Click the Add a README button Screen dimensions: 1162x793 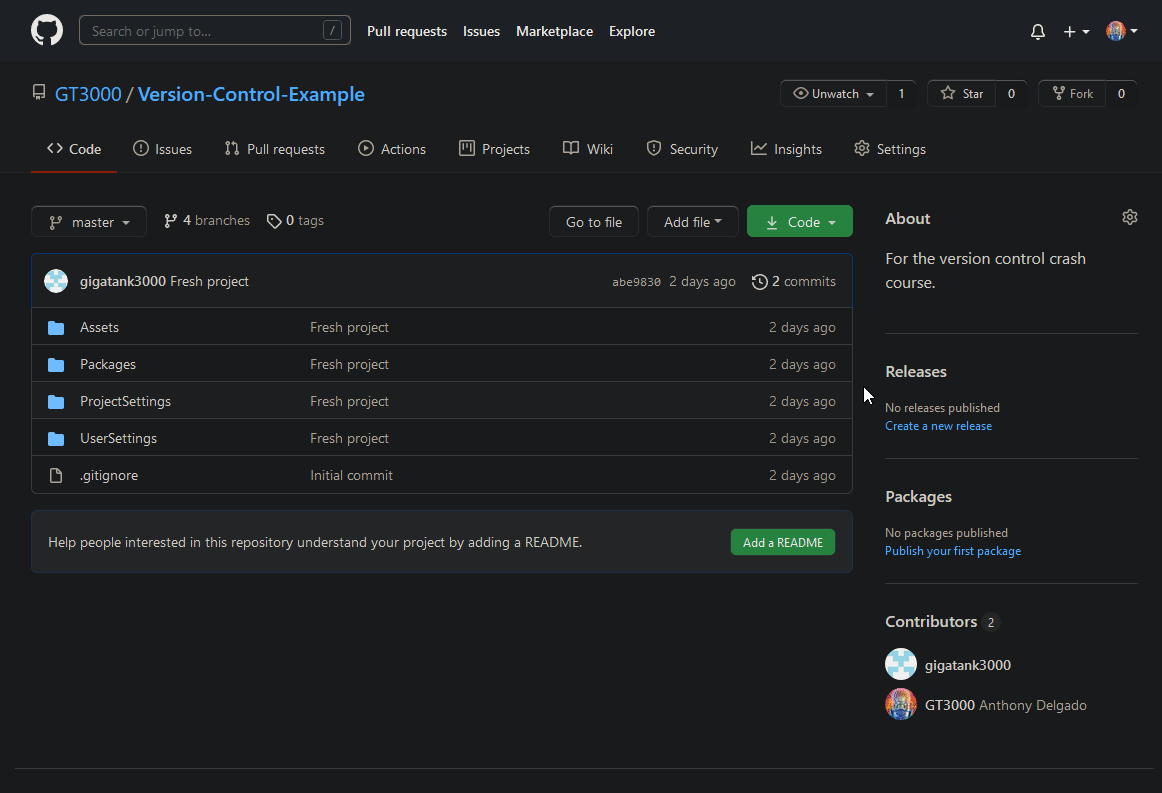783,543
